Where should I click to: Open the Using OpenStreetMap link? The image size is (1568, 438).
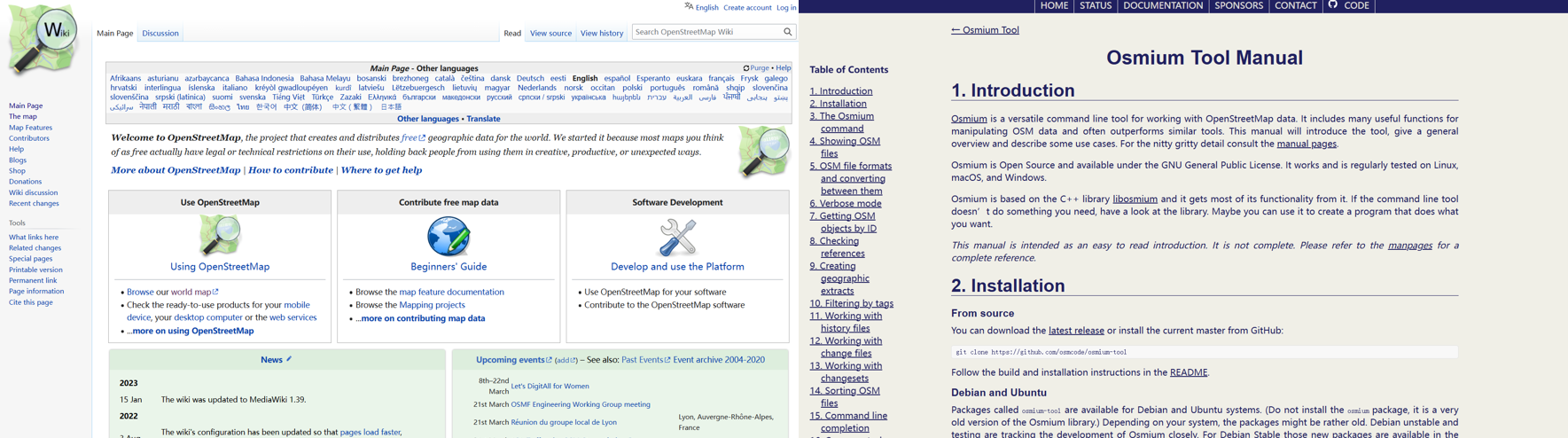coord(220,267)
